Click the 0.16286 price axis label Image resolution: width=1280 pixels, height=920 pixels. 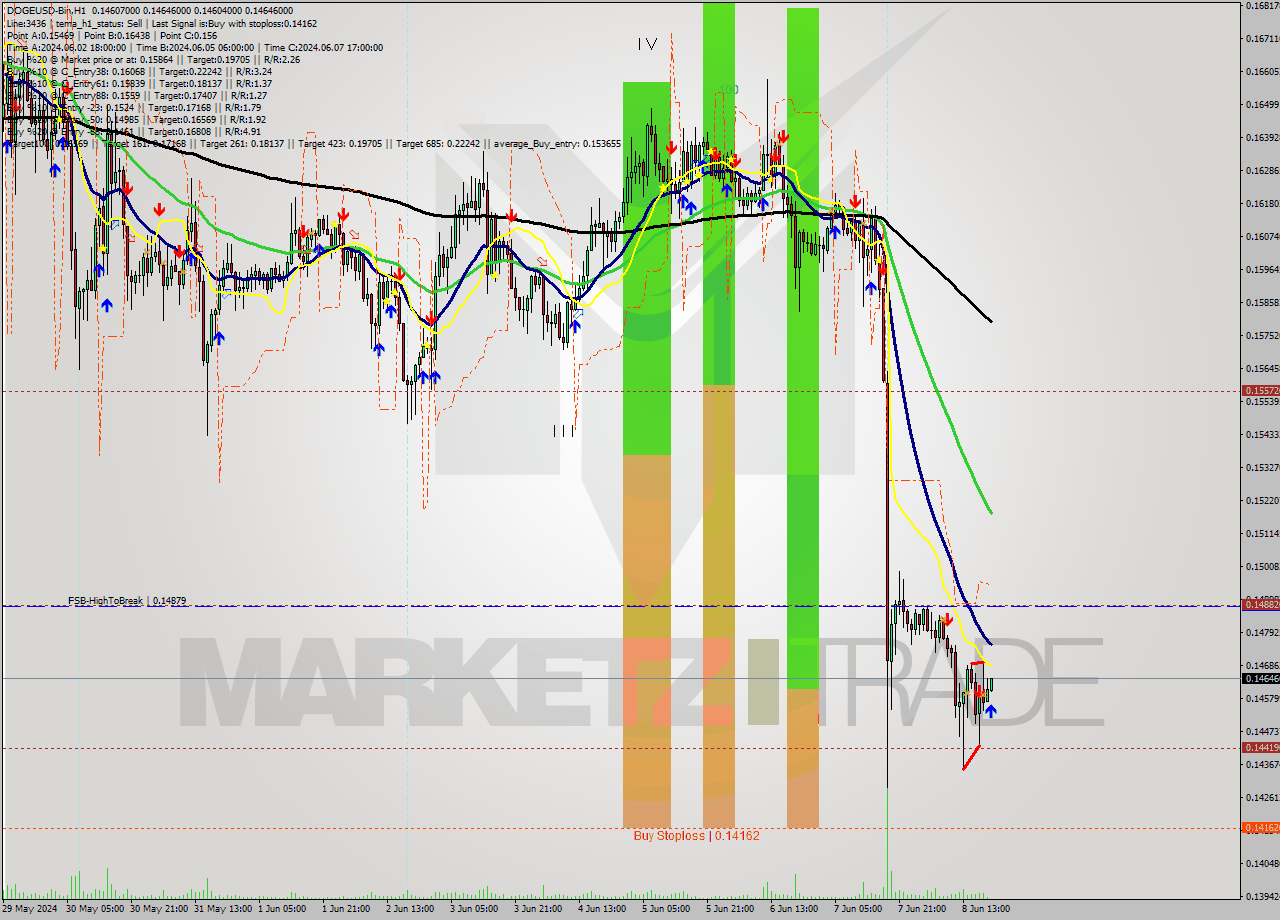point(1261,171)
